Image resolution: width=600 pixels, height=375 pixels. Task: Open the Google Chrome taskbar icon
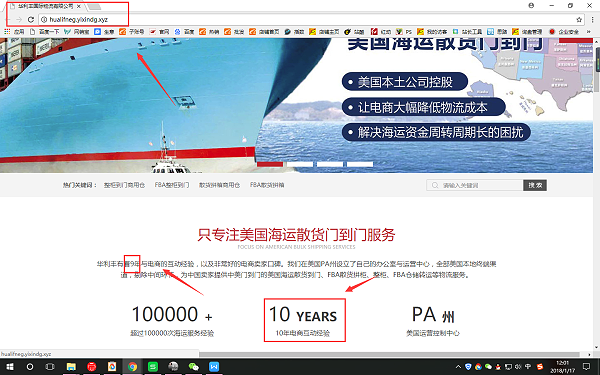(132, 367)
